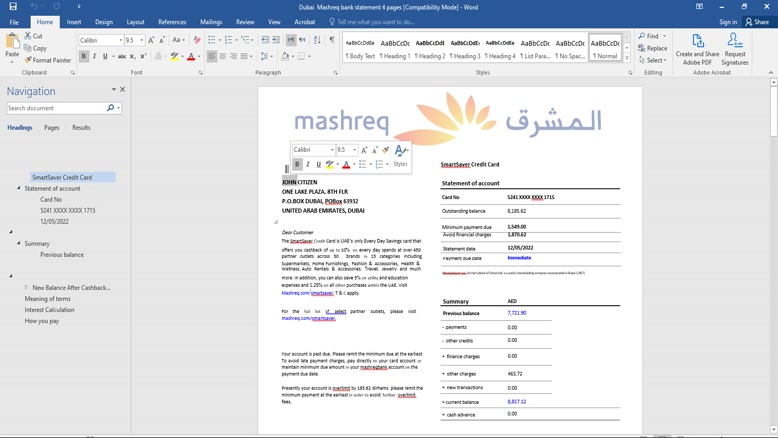Click the Replace button in Editing
This screenshot has width=778, height=438.
(x=653, y=48)
